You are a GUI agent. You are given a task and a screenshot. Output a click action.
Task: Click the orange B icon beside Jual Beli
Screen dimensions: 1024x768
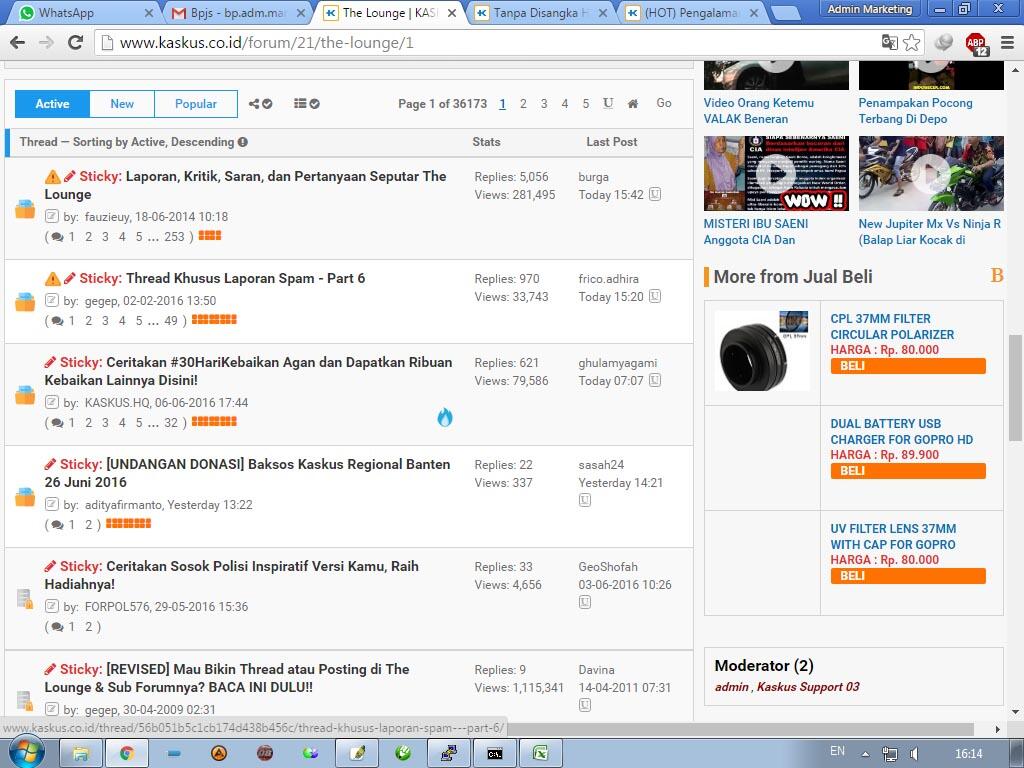[997, 276]
